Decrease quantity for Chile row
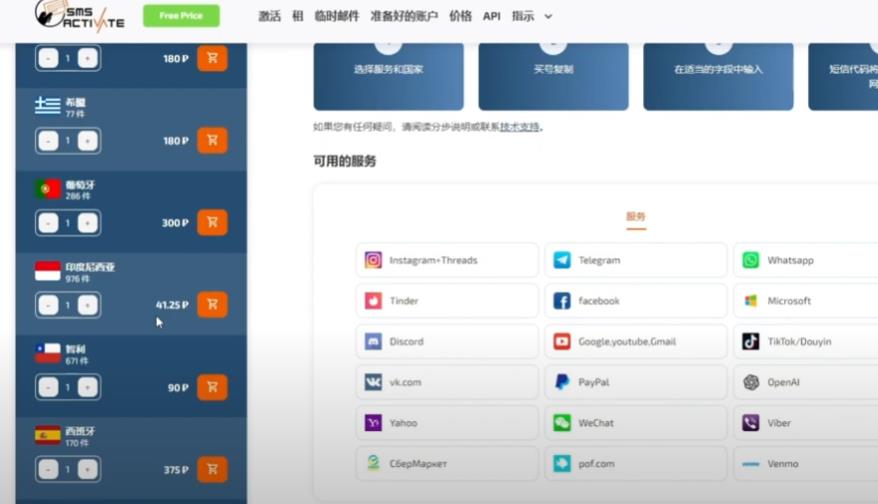Screen dimensions: 878x504 coord(48,388)
